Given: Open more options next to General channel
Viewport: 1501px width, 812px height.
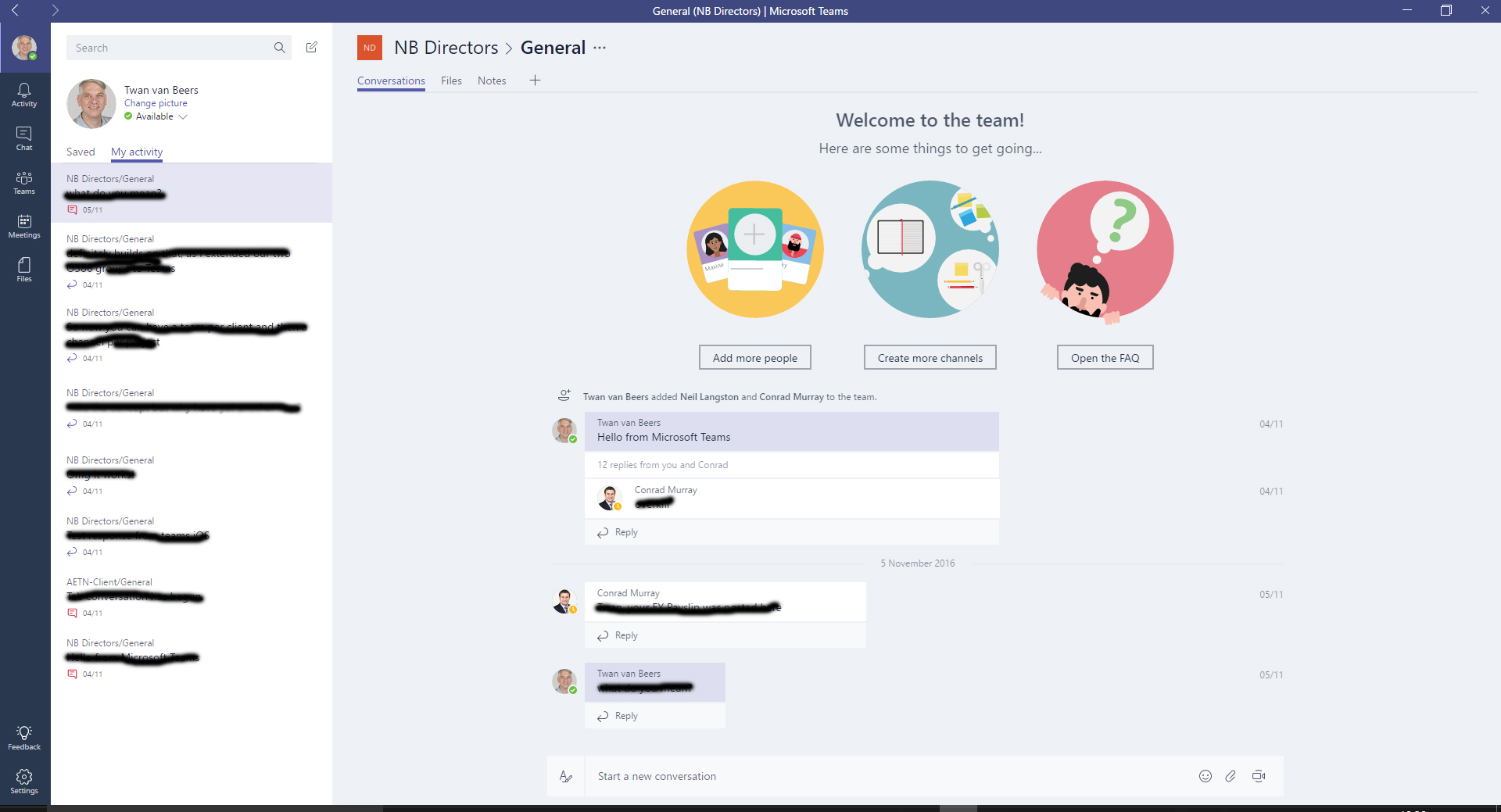Looking at the screenshot, I should pos(600,48).
